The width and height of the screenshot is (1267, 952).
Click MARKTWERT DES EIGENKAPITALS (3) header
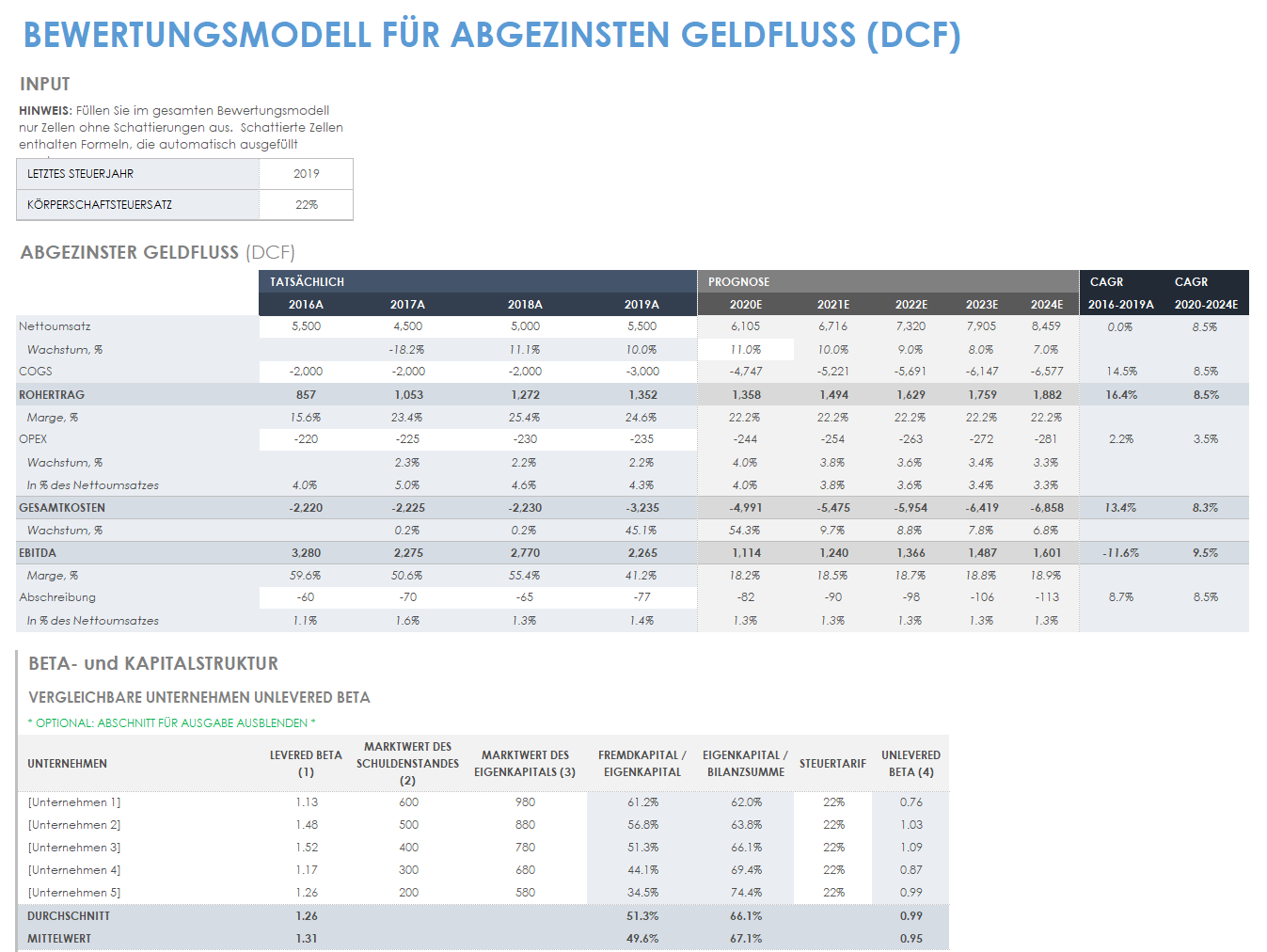[525, 764]
